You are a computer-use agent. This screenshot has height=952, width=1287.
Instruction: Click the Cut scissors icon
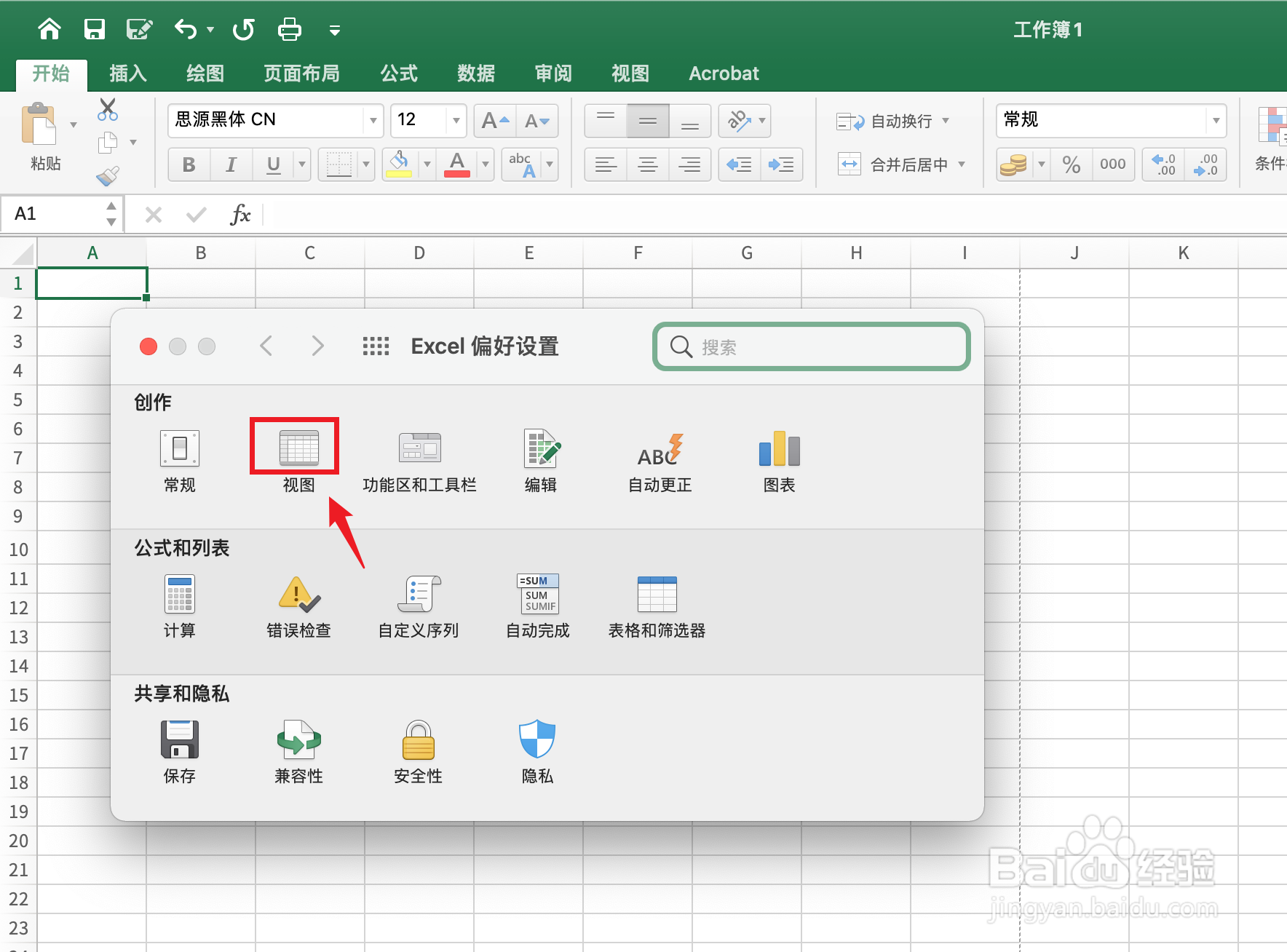coord(108,110)
